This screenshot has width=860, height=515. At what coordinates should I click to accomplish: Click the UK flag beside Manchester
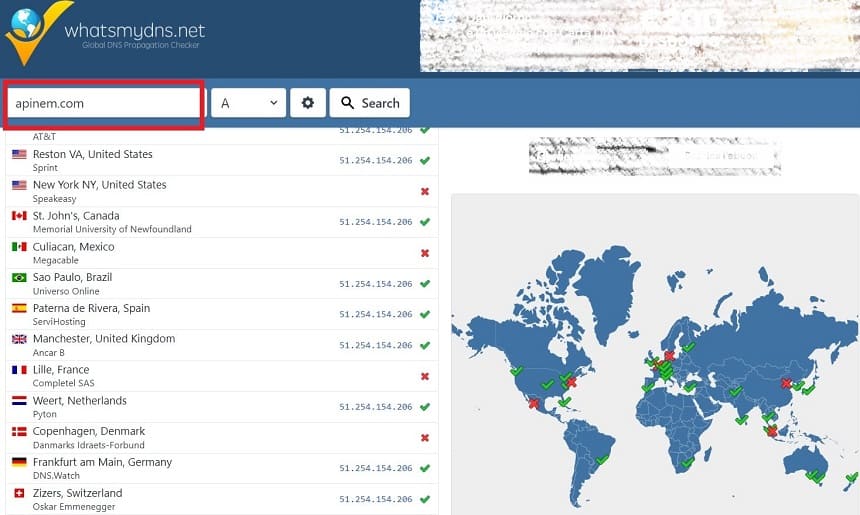[x=19, y=339]
